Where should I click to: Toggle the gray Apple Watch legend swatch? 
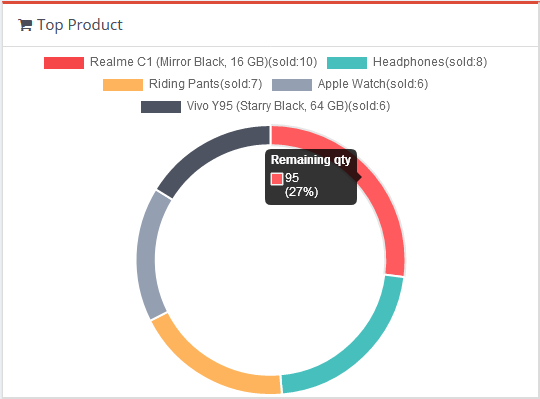[292, 85]
